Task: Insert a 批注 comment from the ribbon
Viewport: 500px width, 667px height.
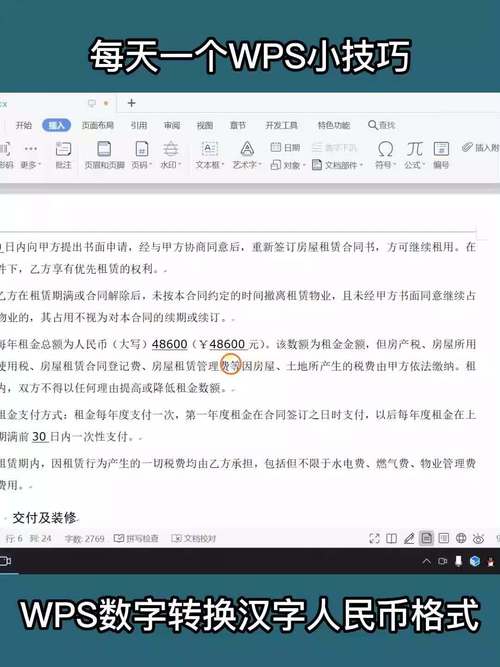Action: tap(63, 155)
